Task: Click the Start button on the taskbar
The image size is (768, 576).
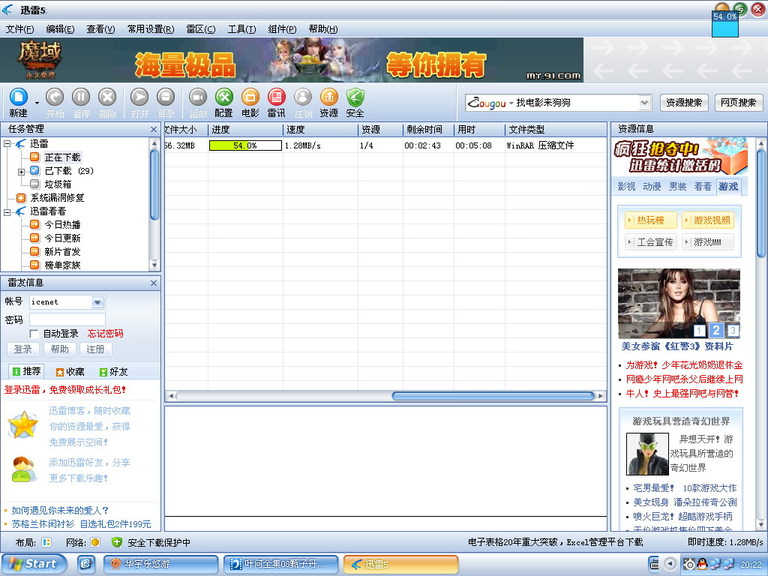Action: coord(34,564)
